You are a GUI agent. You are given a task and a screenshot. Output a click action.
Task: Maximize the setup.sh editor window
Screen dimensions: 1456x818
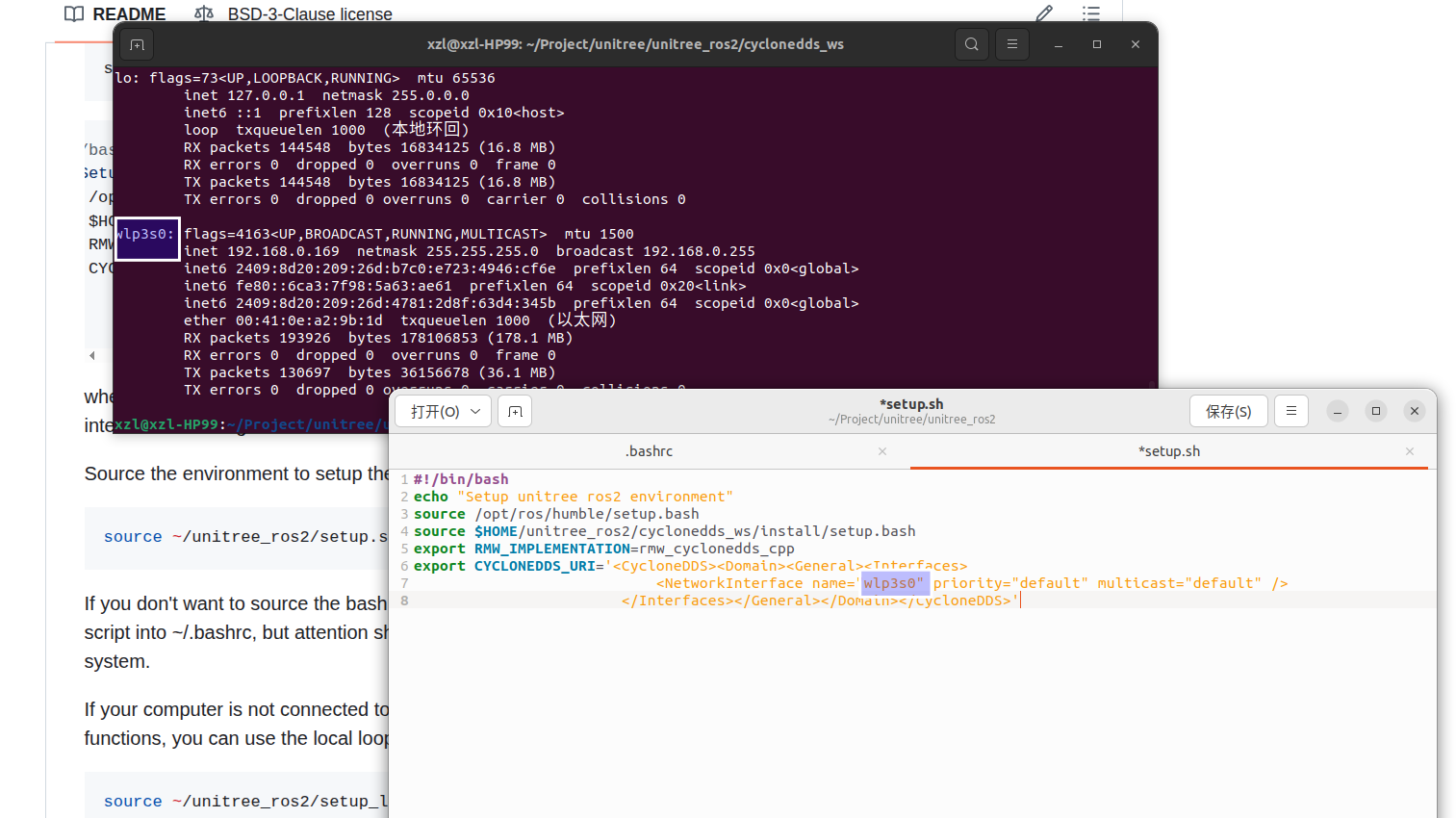(1376, 411)
